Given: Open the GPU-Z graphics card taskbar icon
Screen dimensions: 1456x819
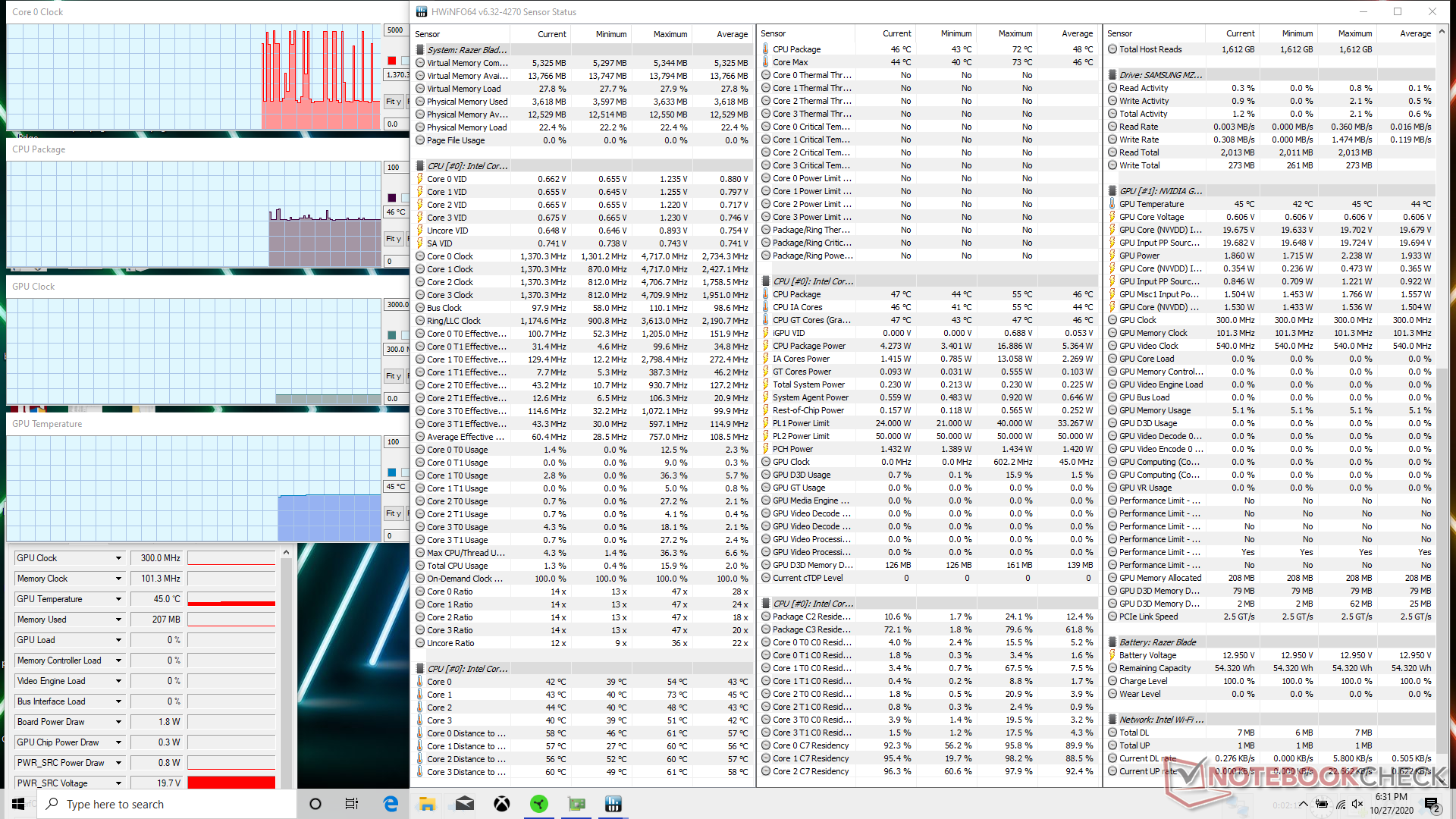Looking at the screenshot, I should (576, 804).
